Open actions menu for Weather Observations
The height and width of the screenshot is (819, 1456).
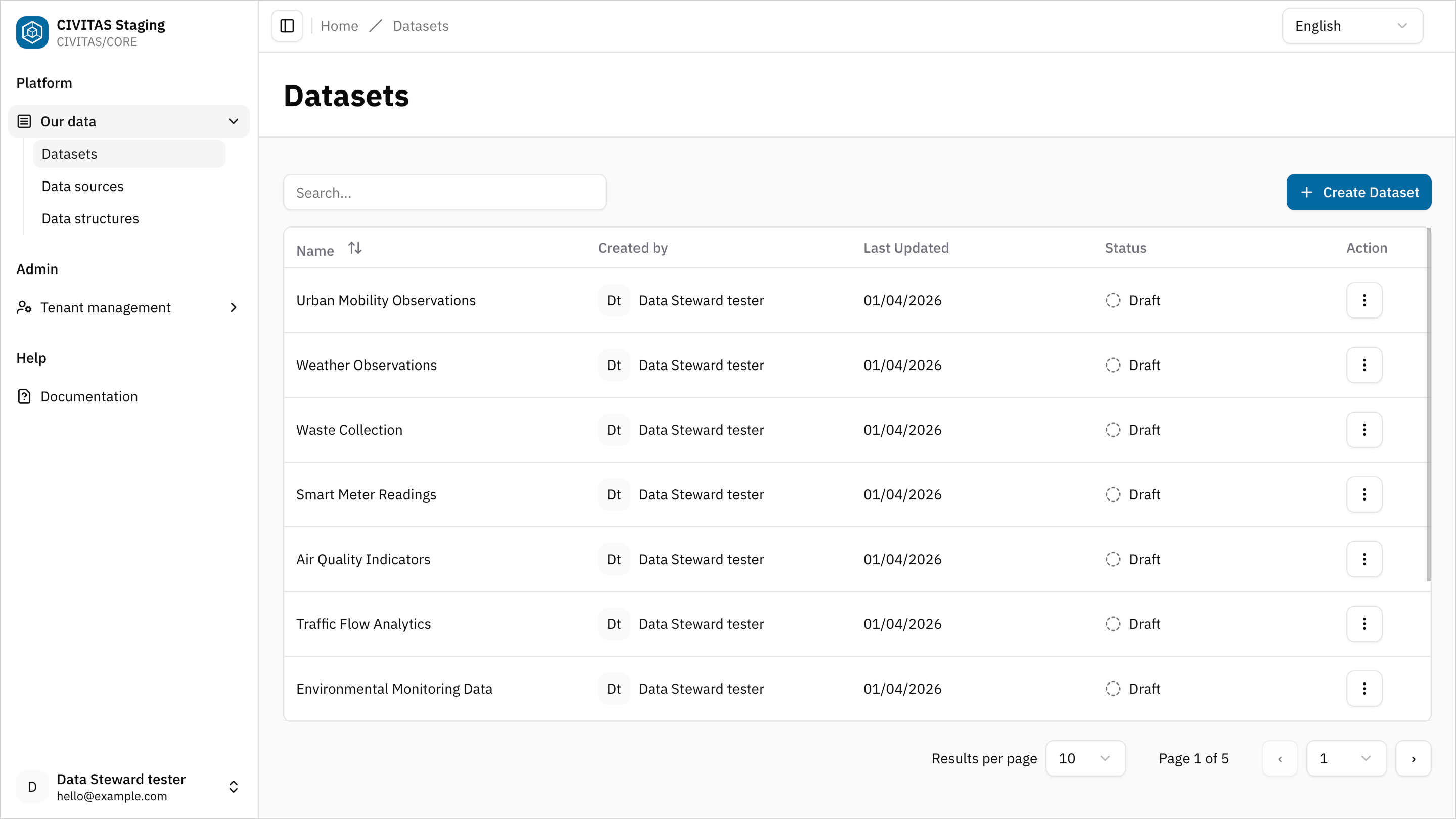[1364, 365]
